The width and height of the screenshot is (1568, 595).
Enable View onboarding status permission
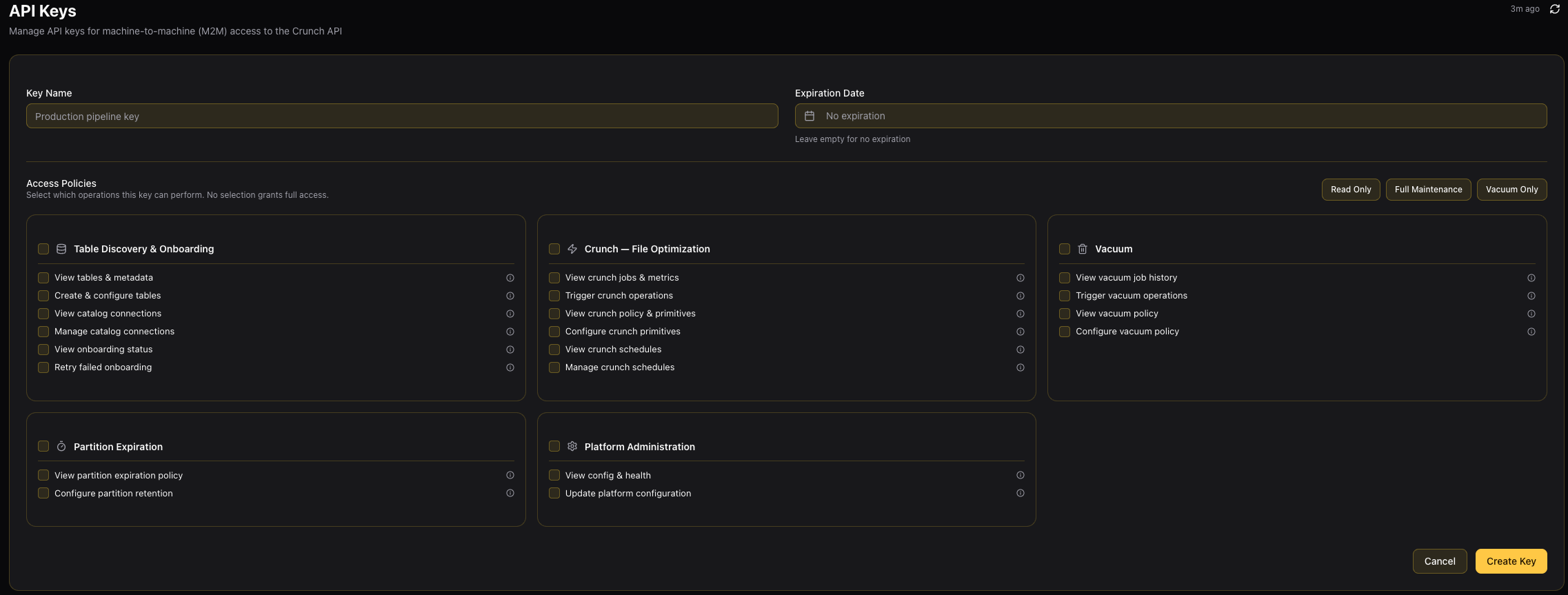[x=43, y=350]
